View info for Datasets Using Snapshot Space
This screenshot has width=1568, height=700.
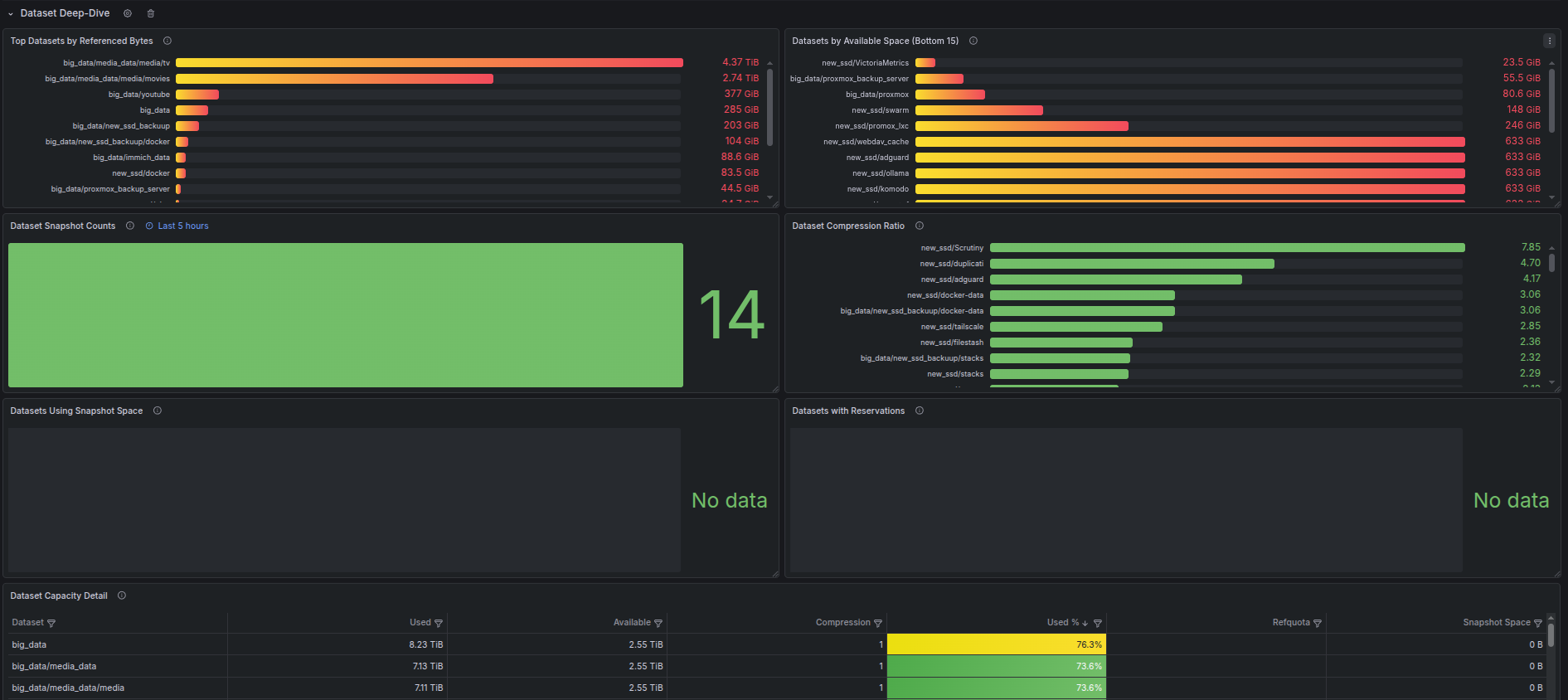click(x=158, y=411)
